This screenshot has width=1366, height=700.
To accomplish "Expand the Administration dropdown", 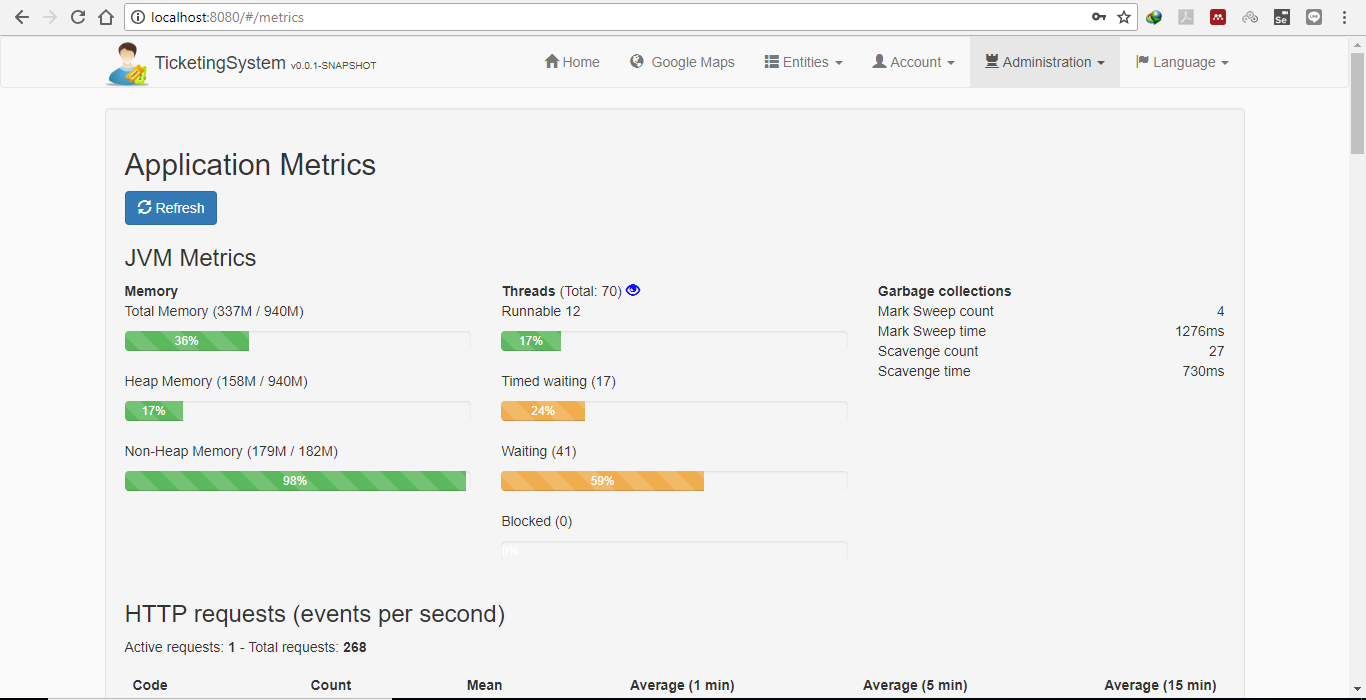I will pos(1045,62).
